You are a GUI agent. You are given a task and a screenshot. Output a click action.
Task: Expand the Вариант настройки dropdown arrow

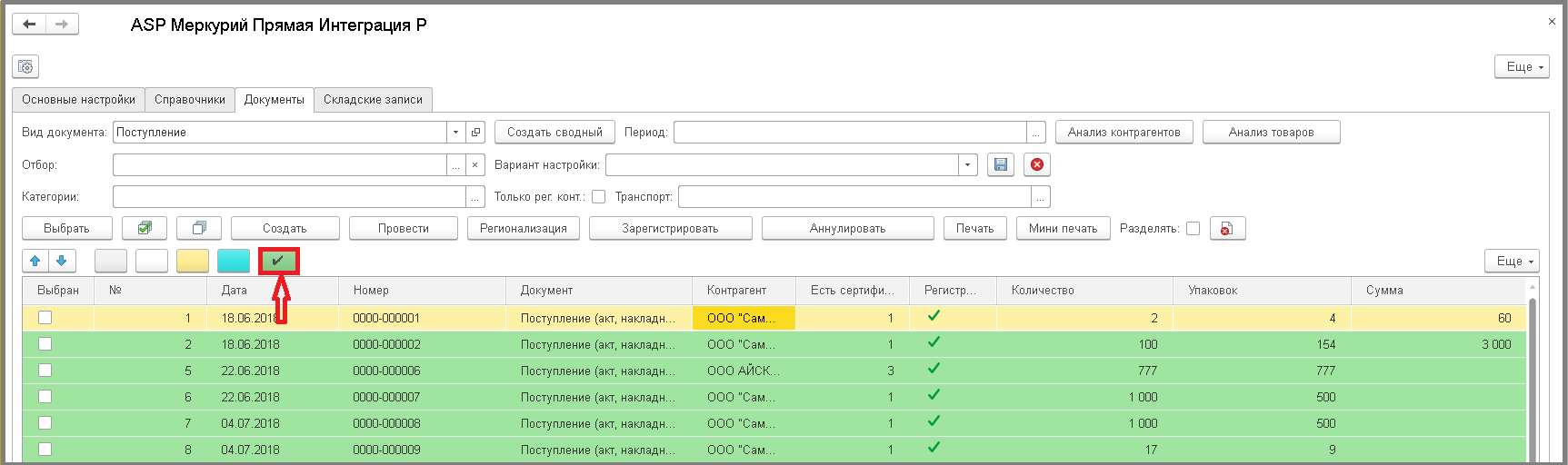click(x=968, y=164)
